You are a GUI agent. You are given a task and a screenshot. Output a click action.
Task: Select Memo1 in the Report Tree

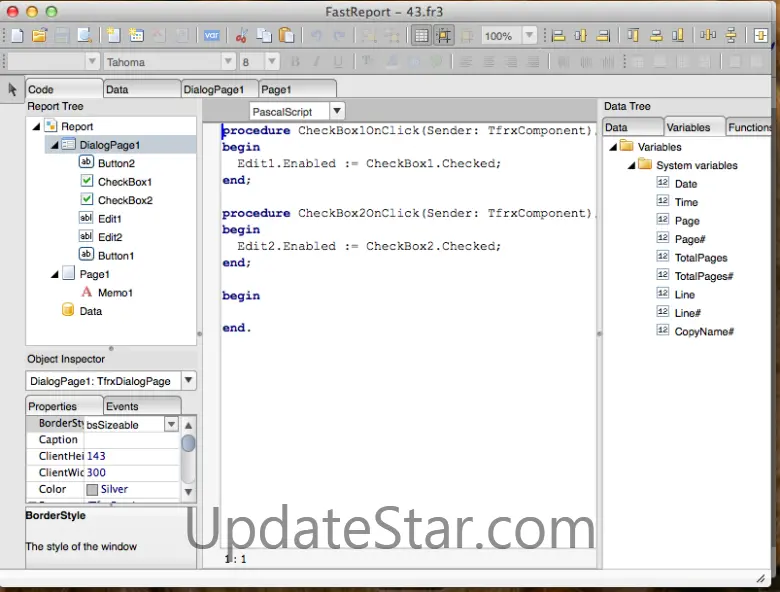115,293
